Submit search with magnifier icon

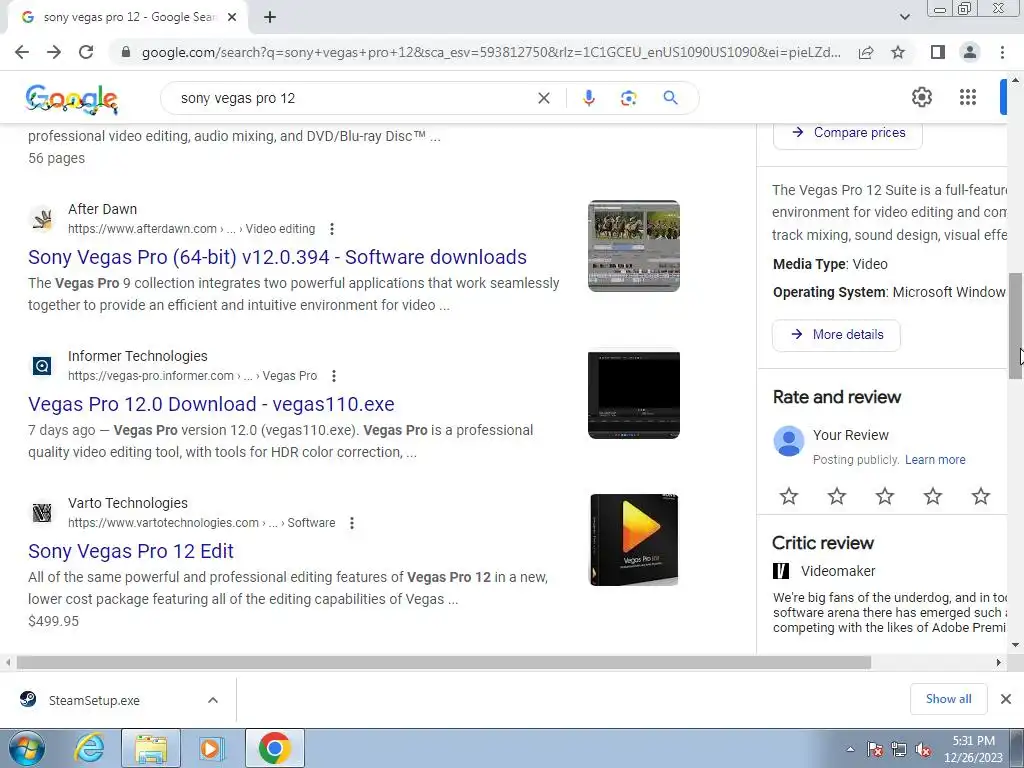(x=670, y=98)
